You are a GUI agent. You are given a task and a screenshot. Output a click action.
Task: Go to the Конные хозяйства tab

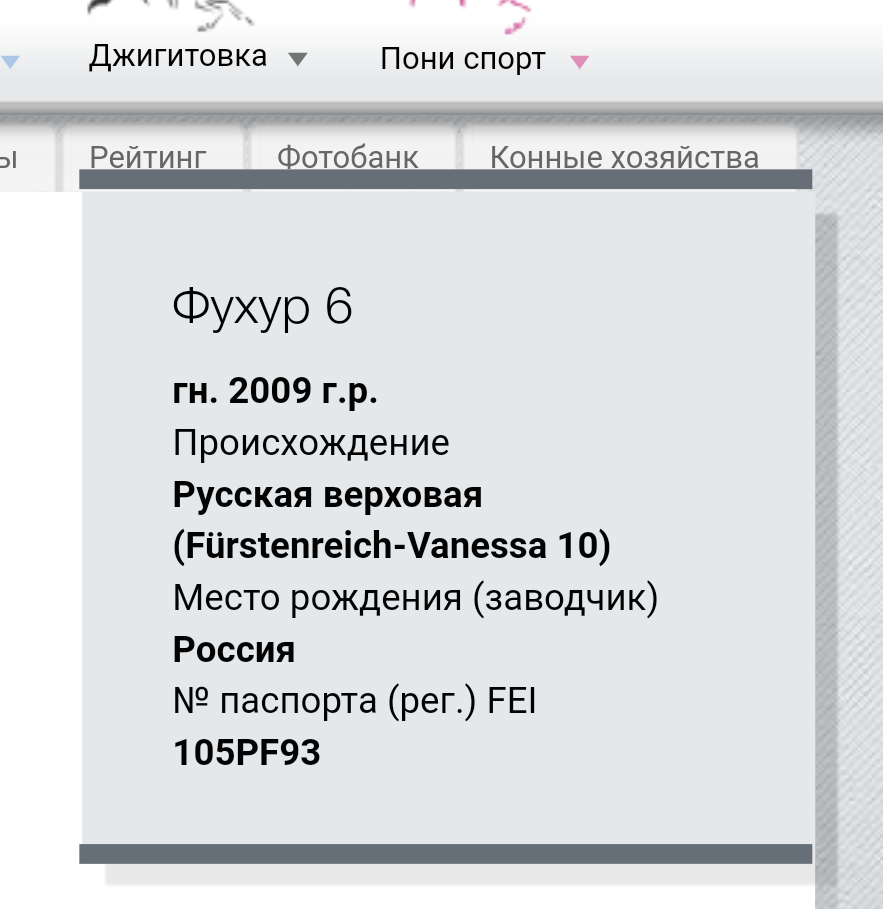pos(624,157)
